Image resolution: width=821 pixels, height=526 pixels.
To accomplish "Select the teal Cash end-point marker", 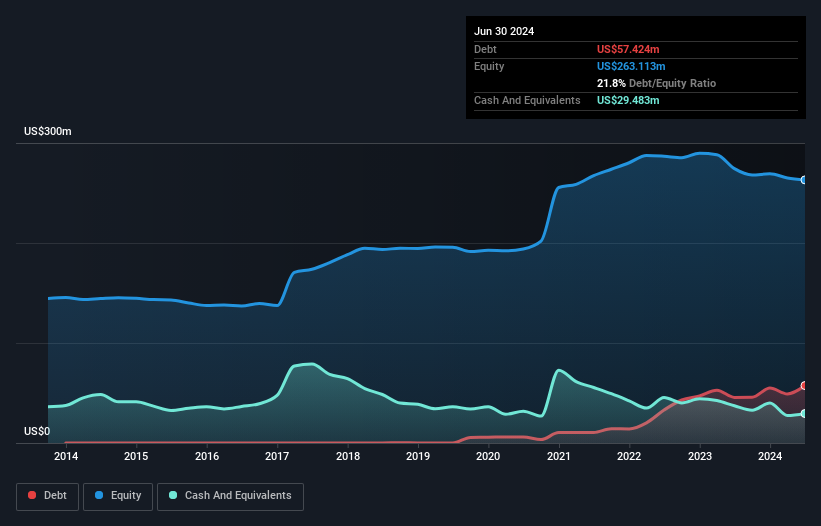I will pos(804,414).
